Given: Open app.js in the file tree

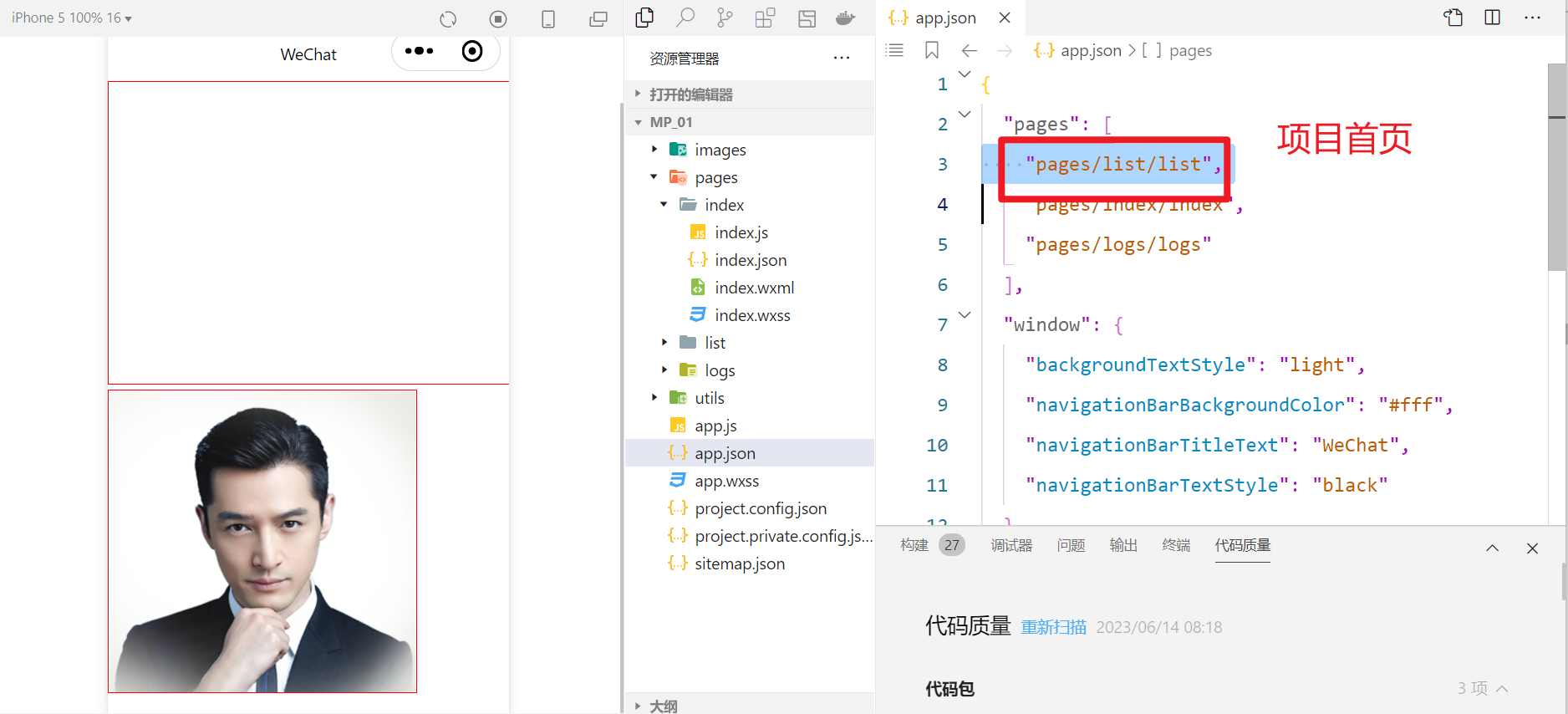Looking at the screenshot, I should pyautogui.click(x=715, y=426).
